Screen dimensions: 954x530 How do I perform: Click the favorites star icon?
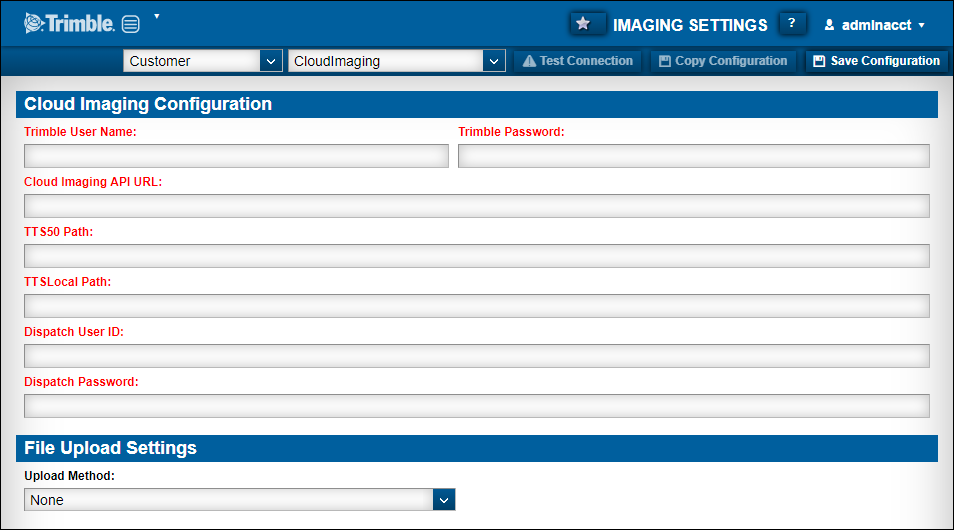click(x=583, y=24)
